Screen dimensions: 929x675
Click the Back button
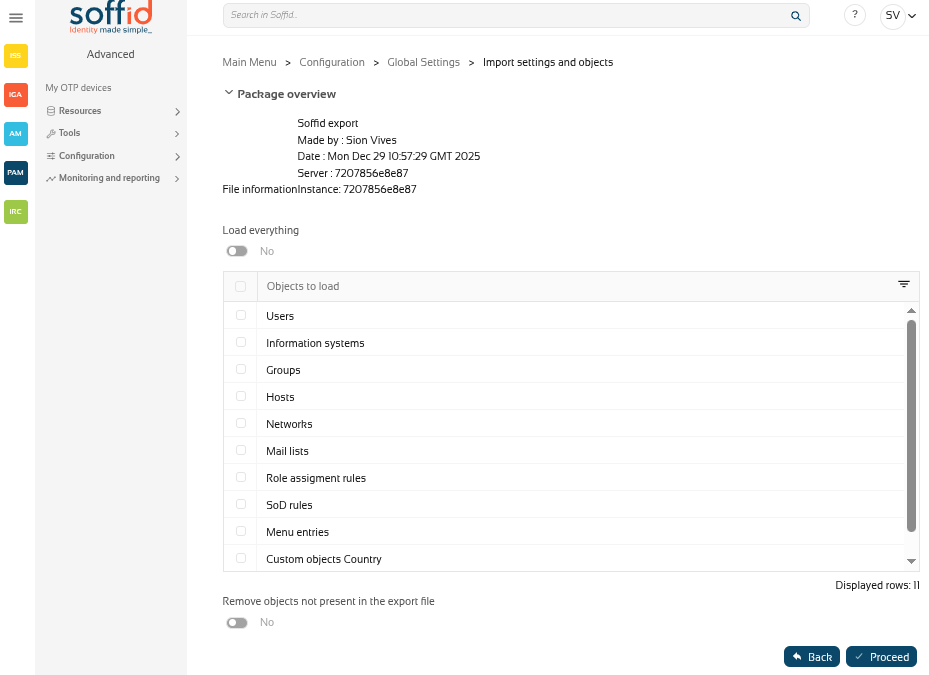coord(811,657)
